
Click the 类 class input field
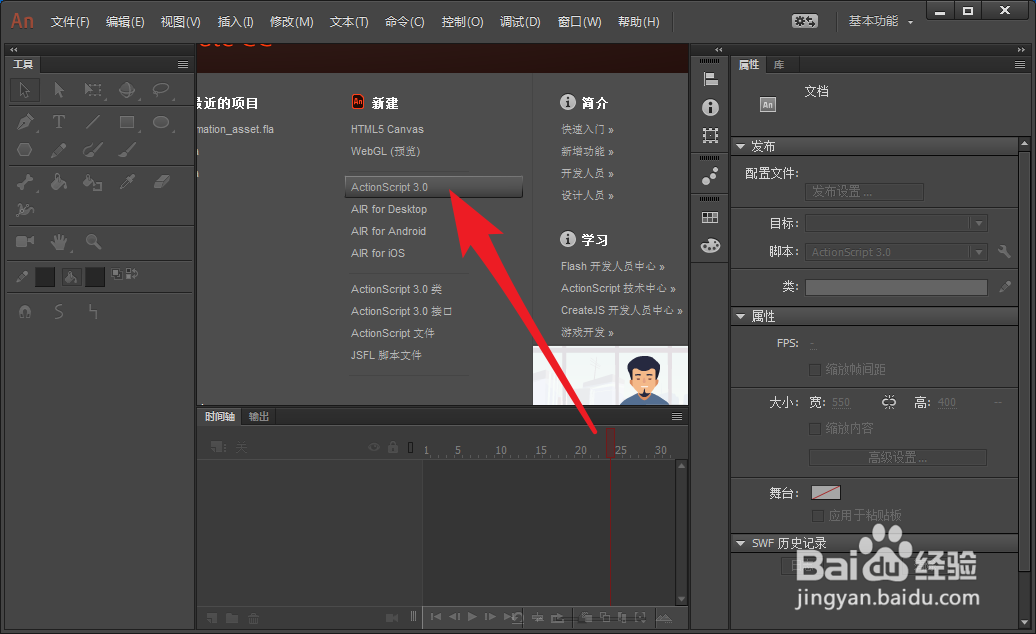coord(896,287)
